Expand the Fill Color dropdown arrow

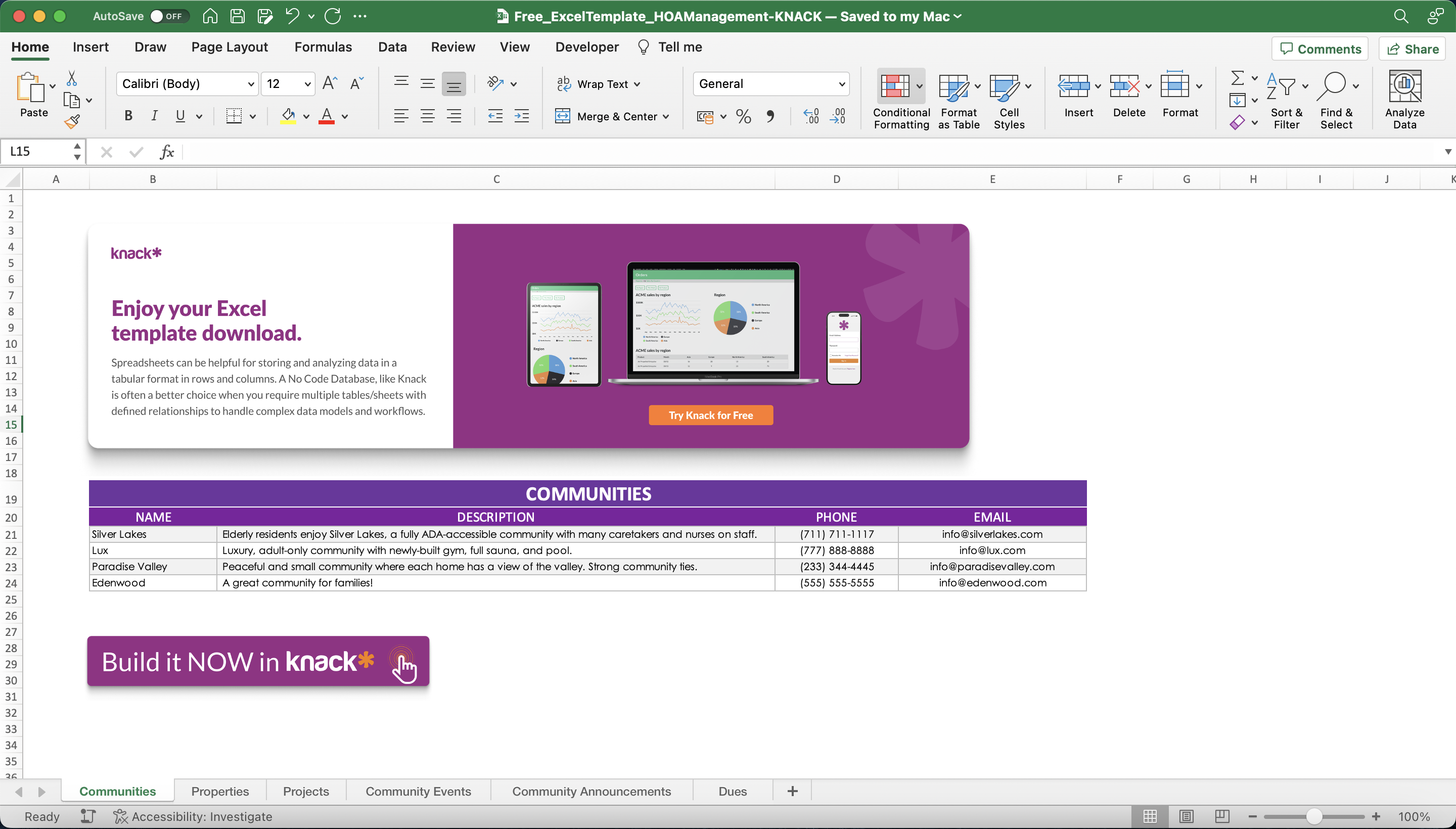click(x=305, y=116)
